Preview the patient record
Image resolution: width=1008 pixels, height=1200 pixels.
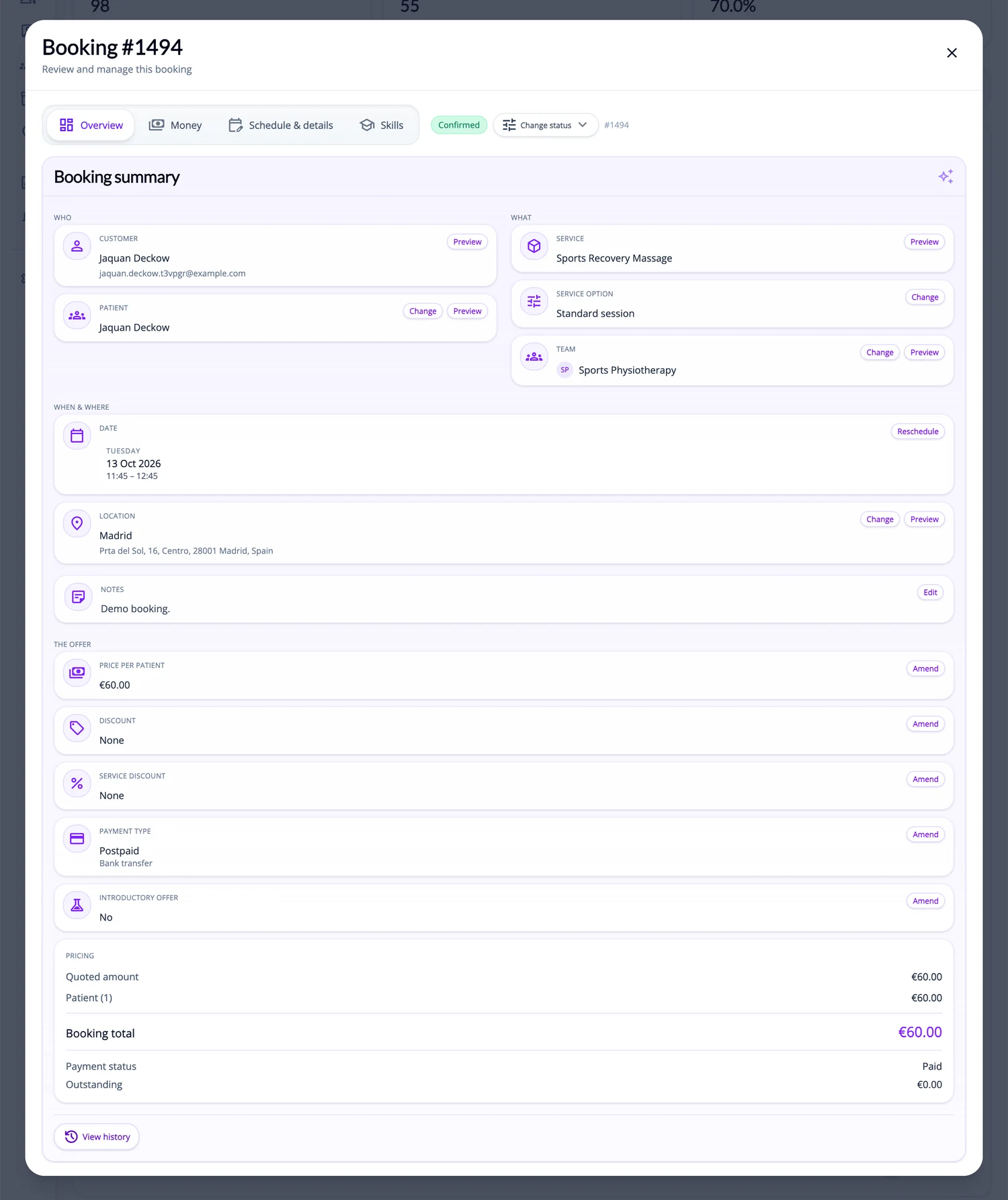click(x=468, y=311)
